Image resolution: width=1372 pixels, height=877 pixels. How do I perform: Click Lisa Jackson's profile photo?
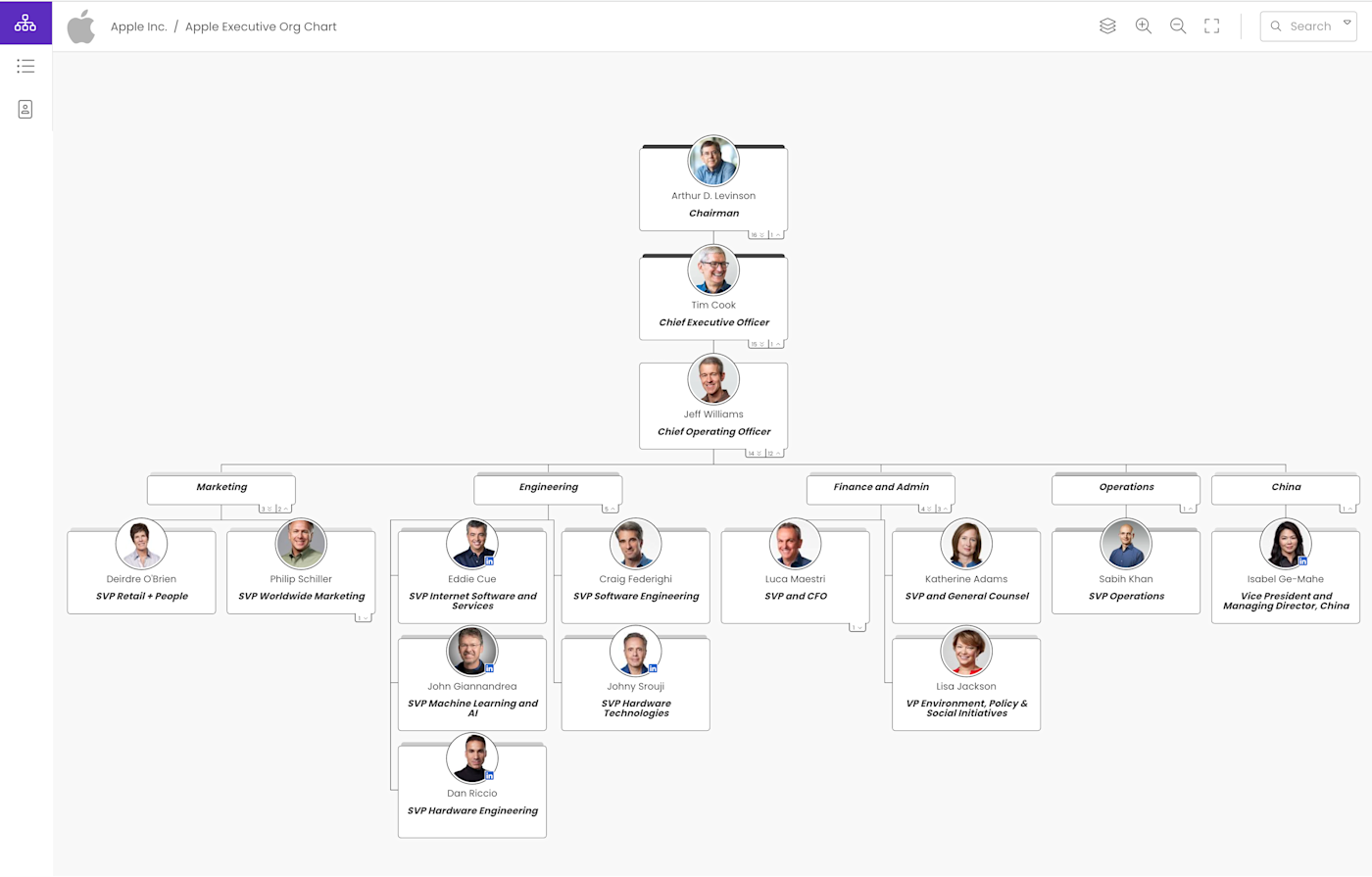pyautogui.click(x=965, y=651)
